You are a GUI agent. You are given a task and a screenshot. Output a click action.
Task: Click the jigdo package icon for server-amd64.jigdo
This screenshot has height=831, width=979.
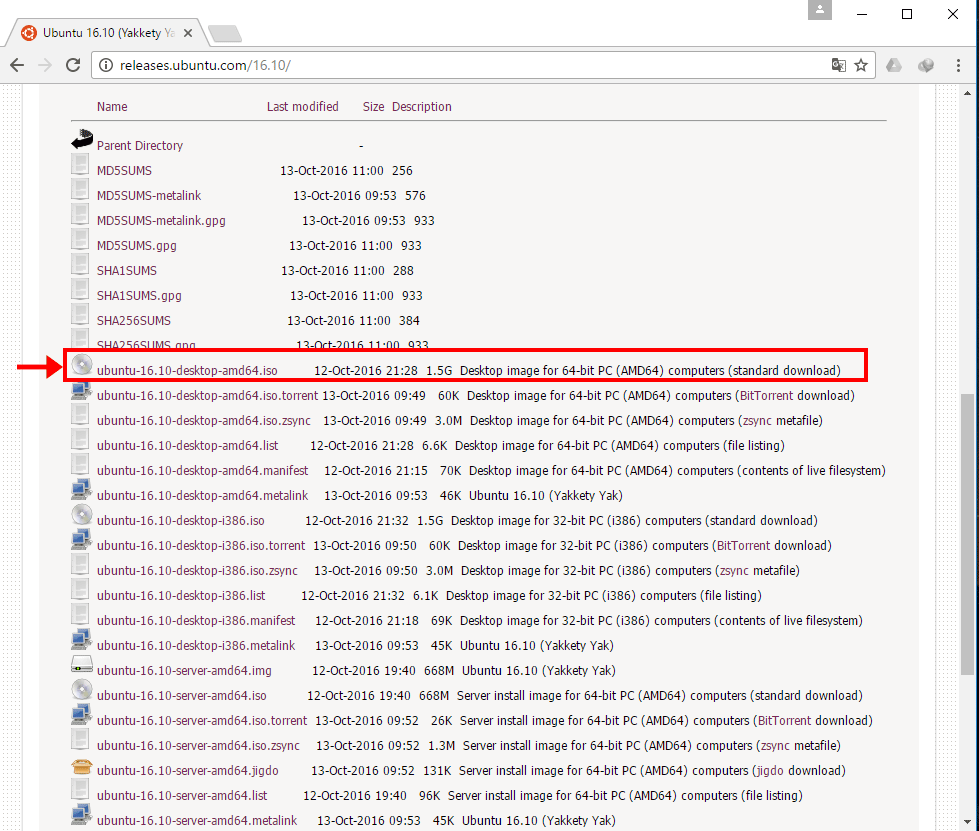[x=82, y=765]
